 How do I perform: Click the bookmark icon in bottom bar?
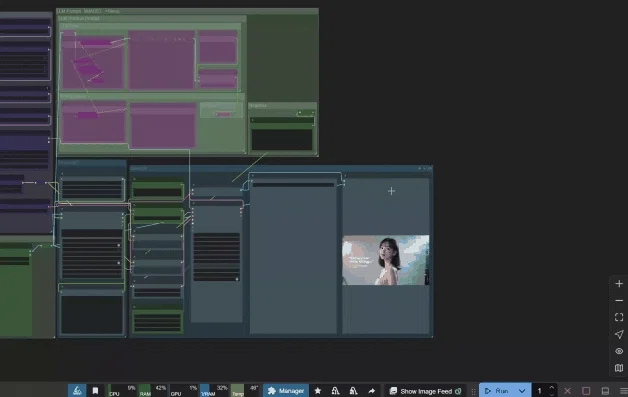95,391
